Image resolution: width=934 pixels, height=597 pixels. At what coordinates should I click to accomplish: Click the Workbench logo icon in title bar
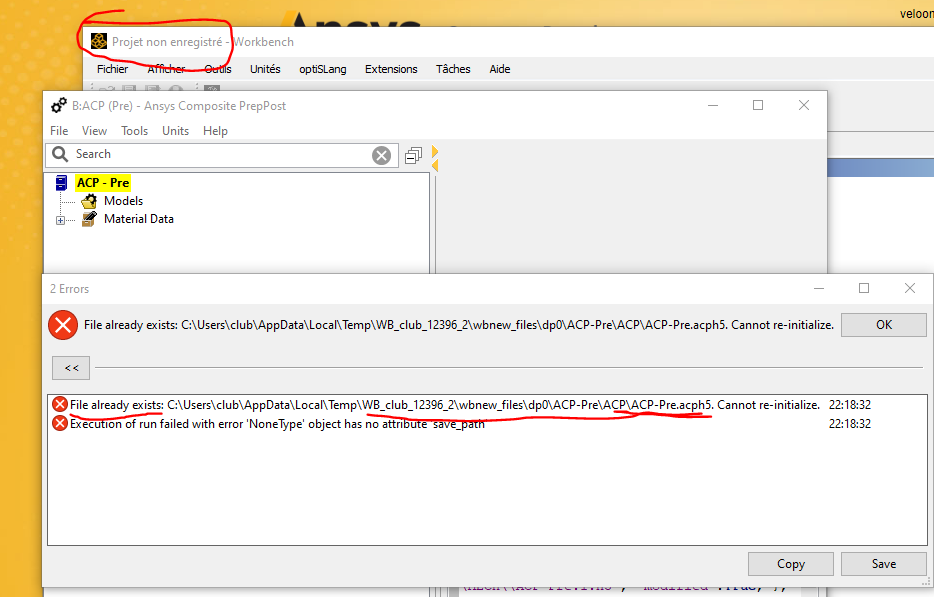point(99,41)
